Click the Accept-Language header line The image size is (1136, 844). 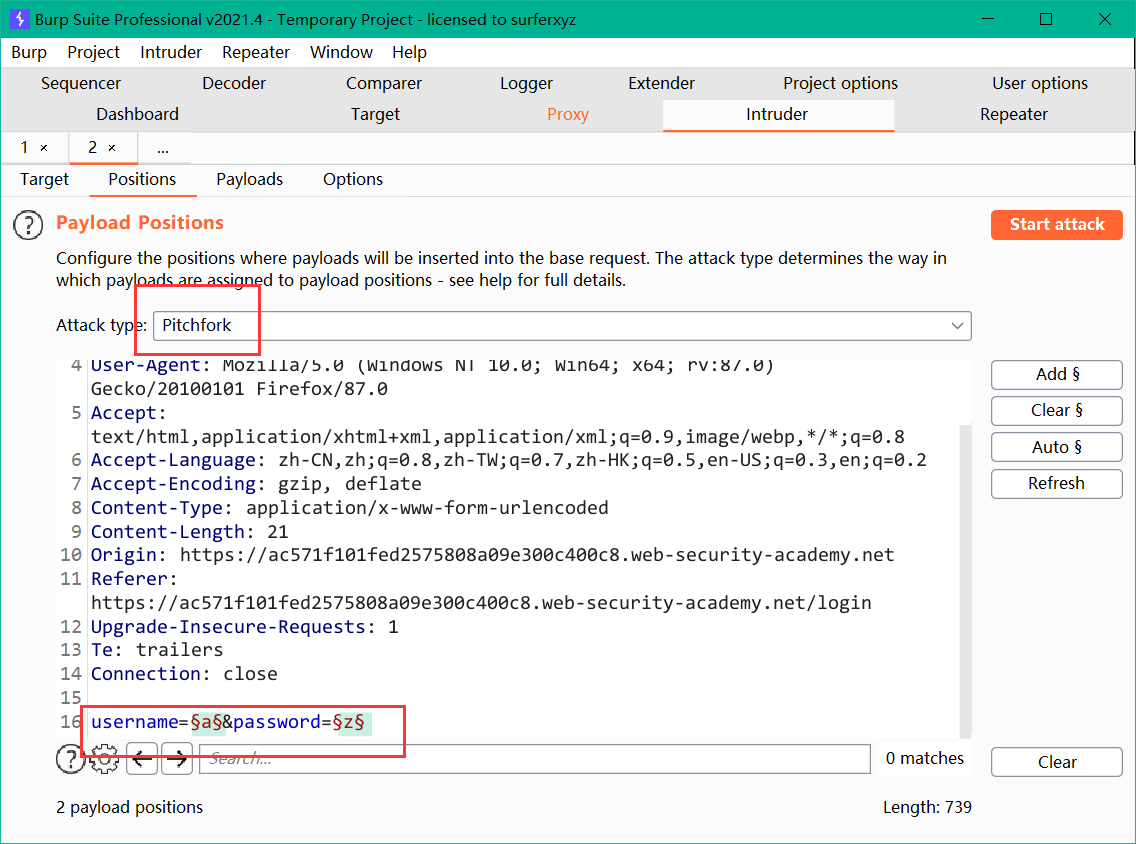[509, 460]
